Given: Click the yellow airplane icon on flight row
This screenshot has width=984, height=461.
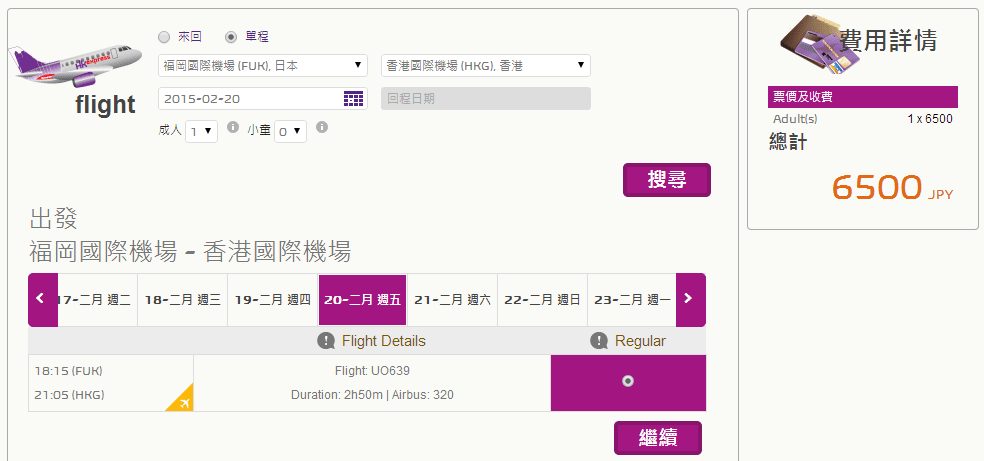Looking at the screenshot, I should pos(180,399).
